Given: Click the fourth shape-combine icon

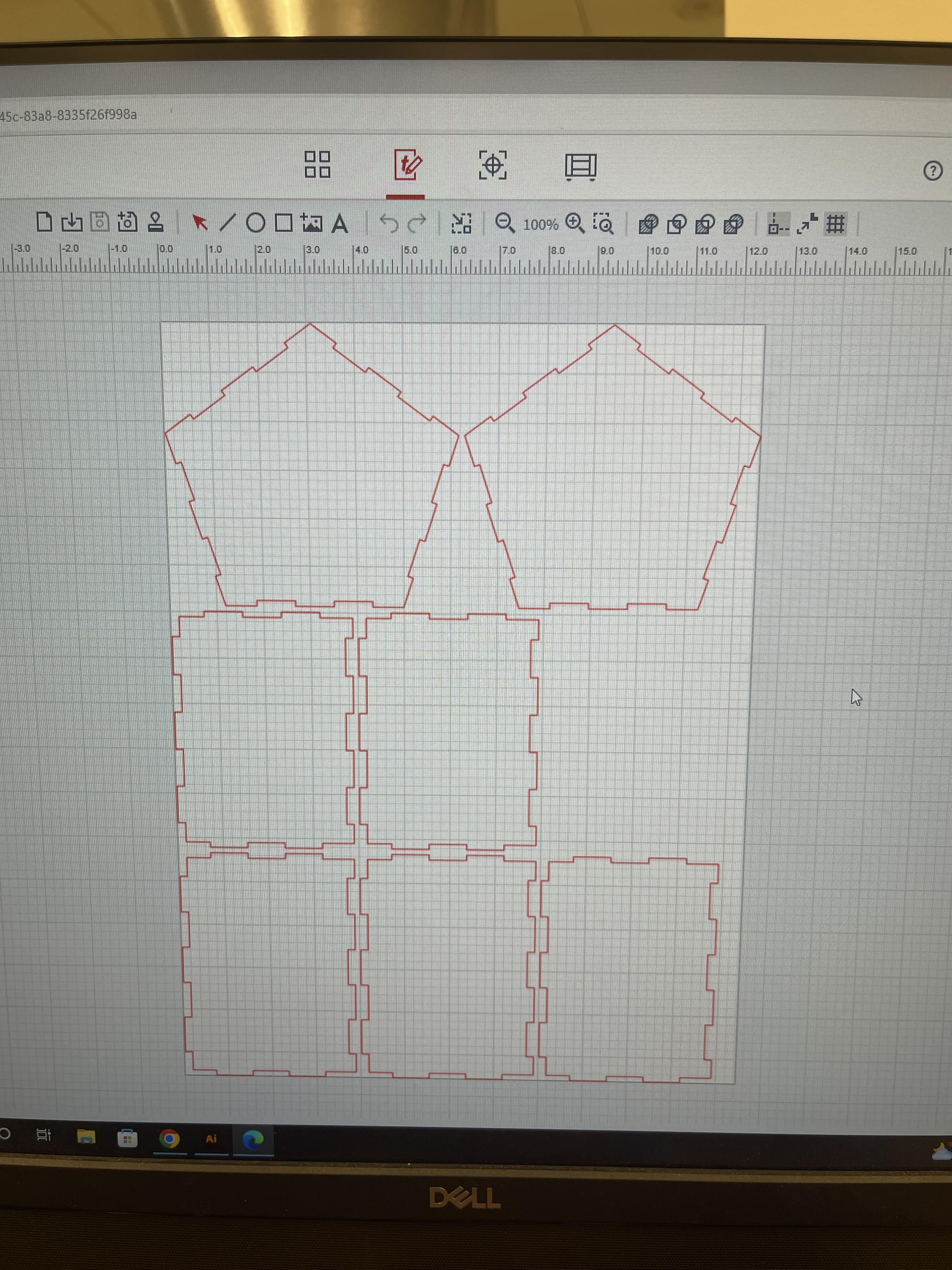Looking at the screenshot, I should click(734, 224).
